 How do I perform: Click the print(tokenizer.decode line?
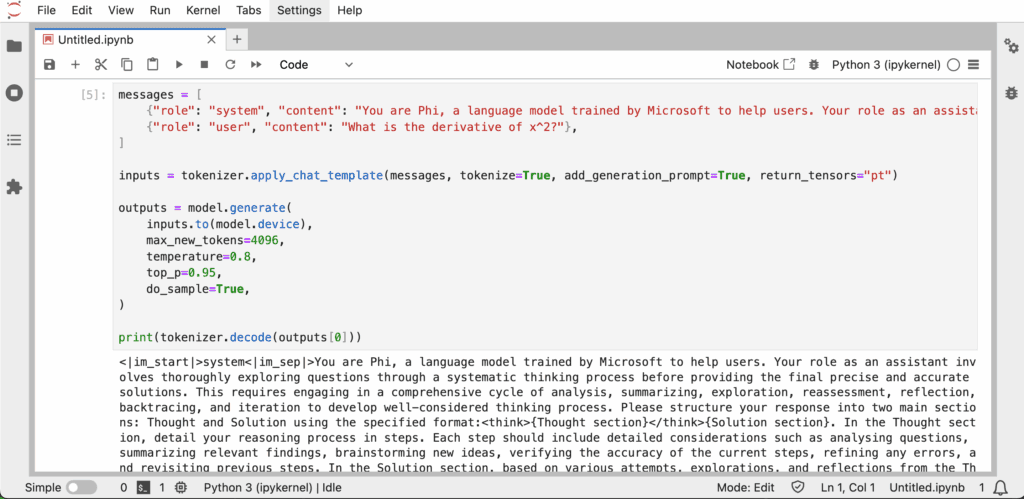tap(240, 337)
